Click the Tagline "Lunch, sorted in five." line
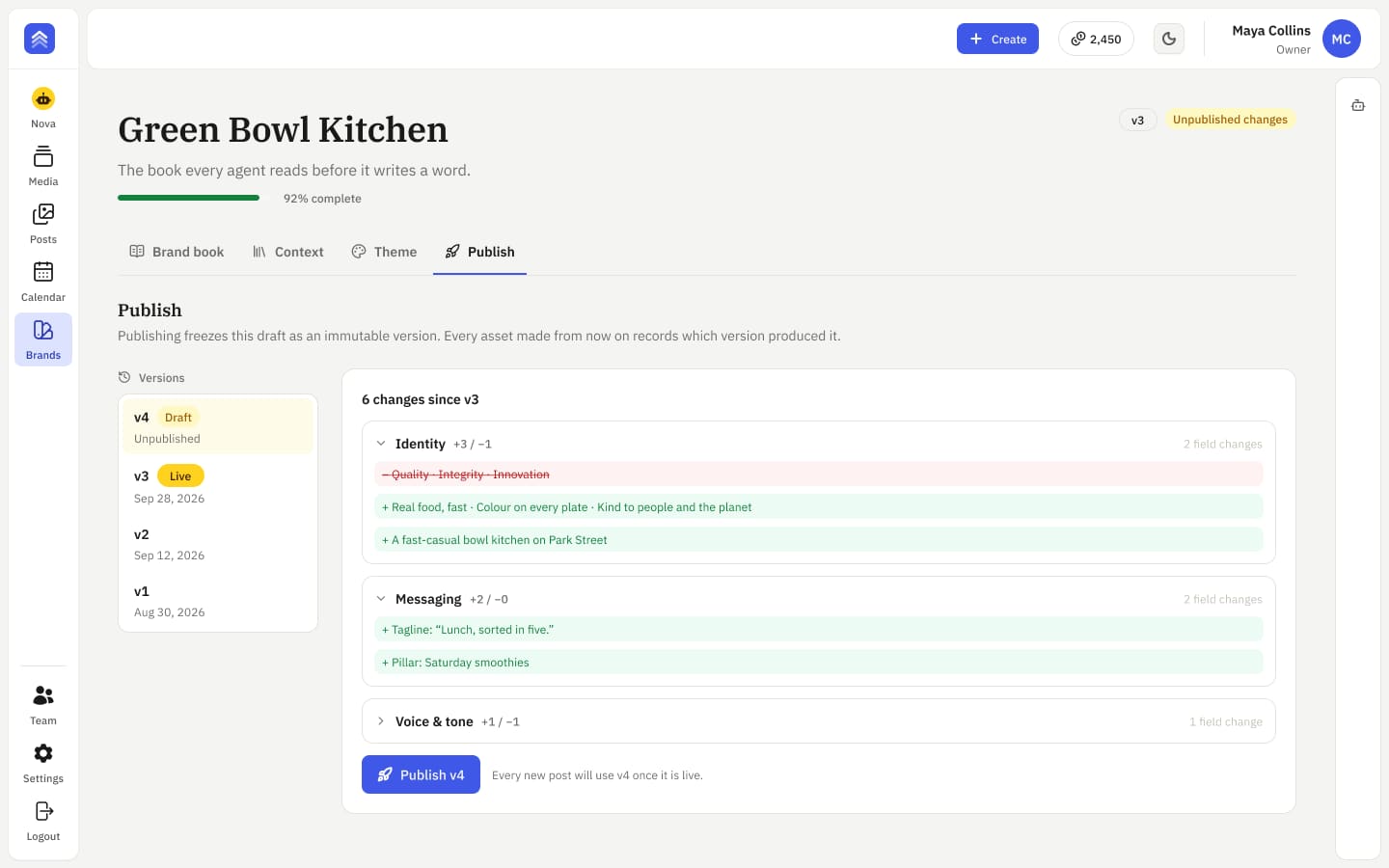The width and height of the screenshot is (1389, 868). [819, 630]
